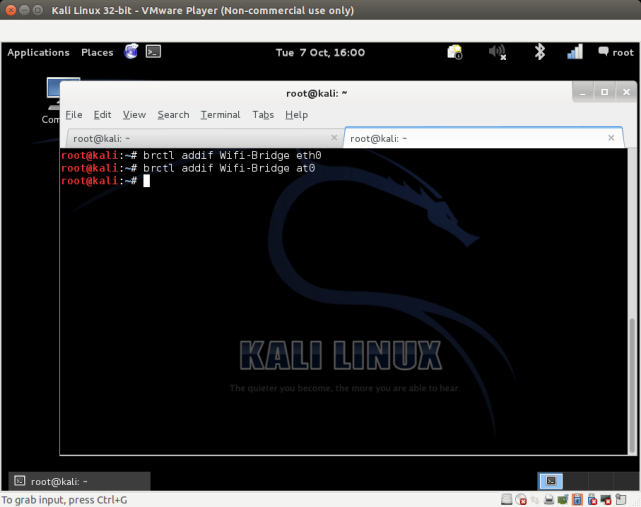The height and width of the screenshot is (507, 641).
Task: Click the update notification icon in the panel
Action: pyautogui.click(x=455, y=52)
